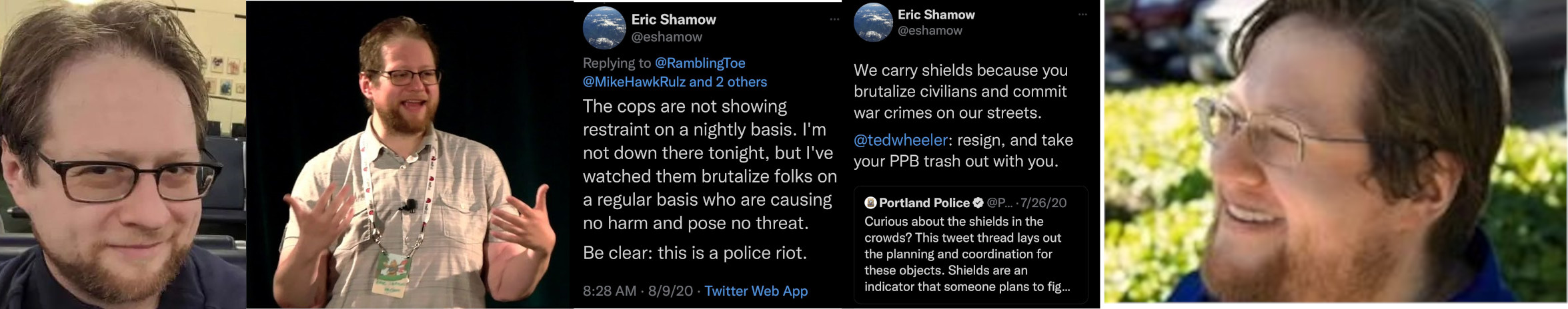Click the 8:28 AM 8/9/20 timestamp
Screen dimensions: 1568x309
tap(638, 291)
